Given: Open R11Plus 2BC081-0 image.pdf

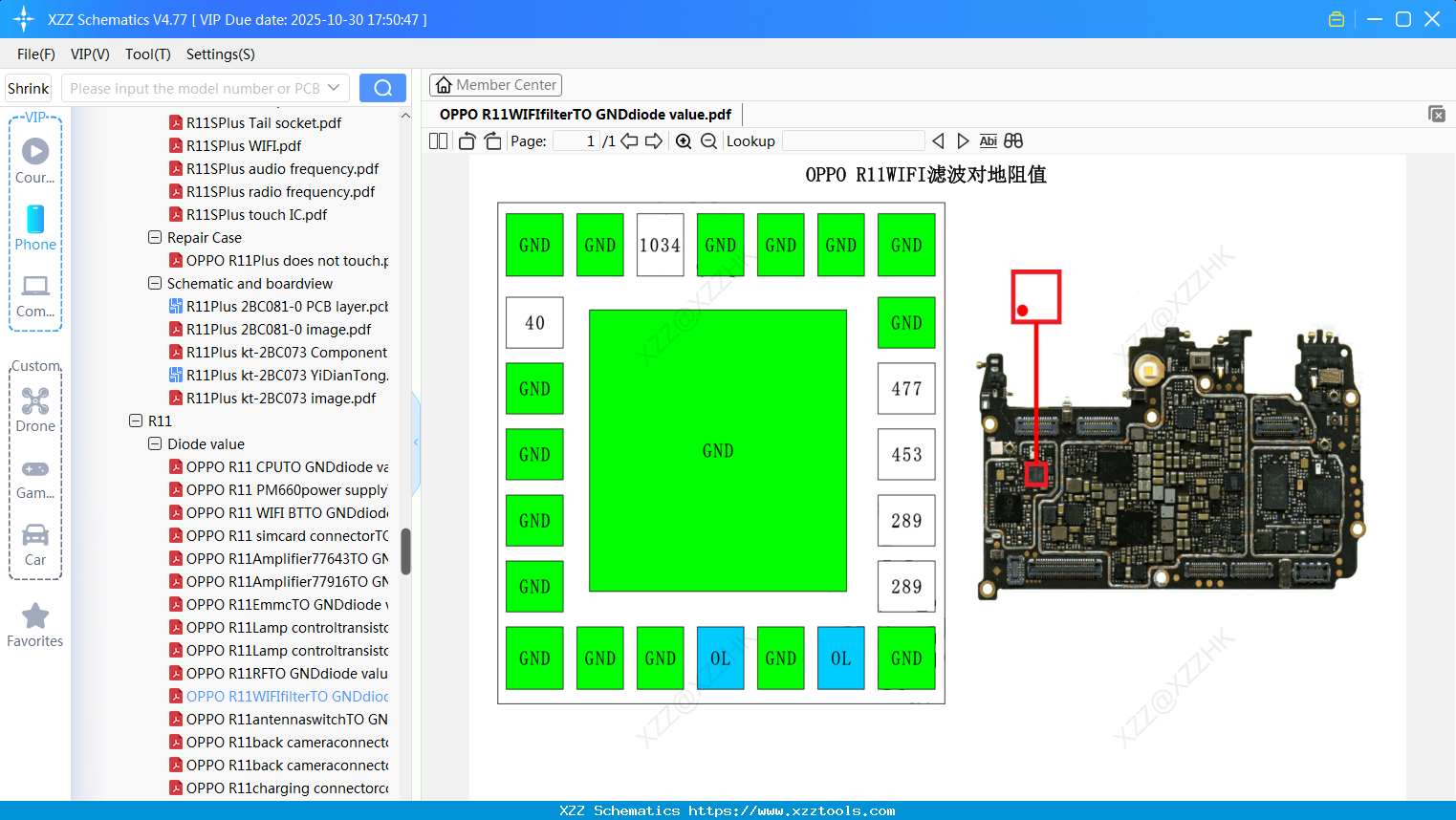Looking at the screenshot, I should (278, 329).
